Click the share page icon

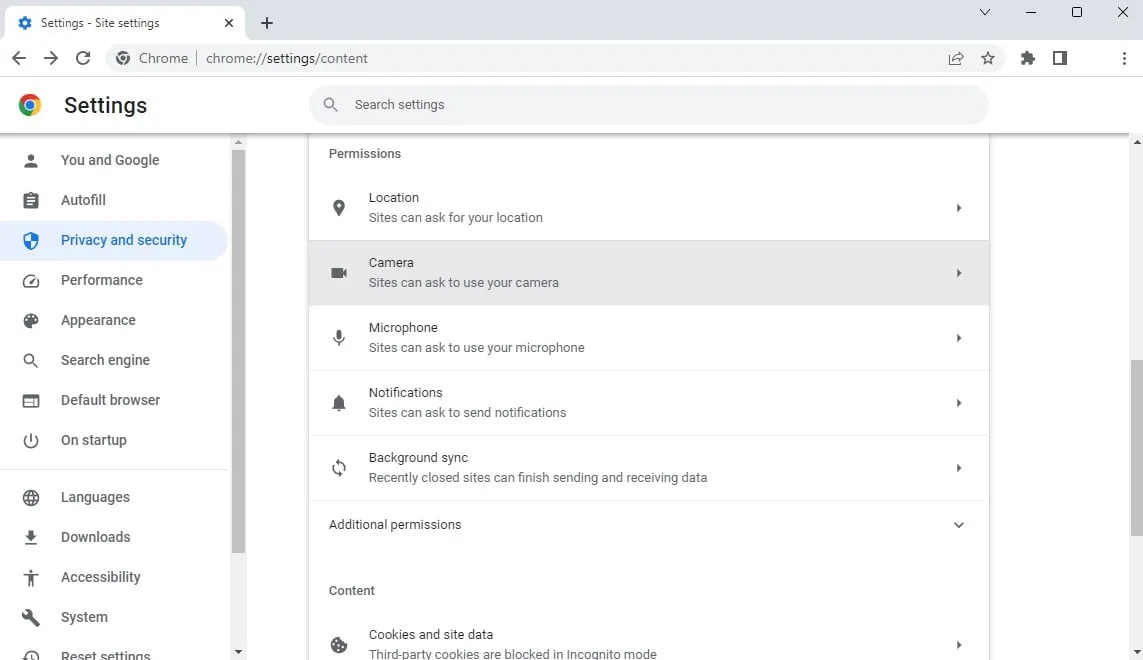(x=956, y=58)
